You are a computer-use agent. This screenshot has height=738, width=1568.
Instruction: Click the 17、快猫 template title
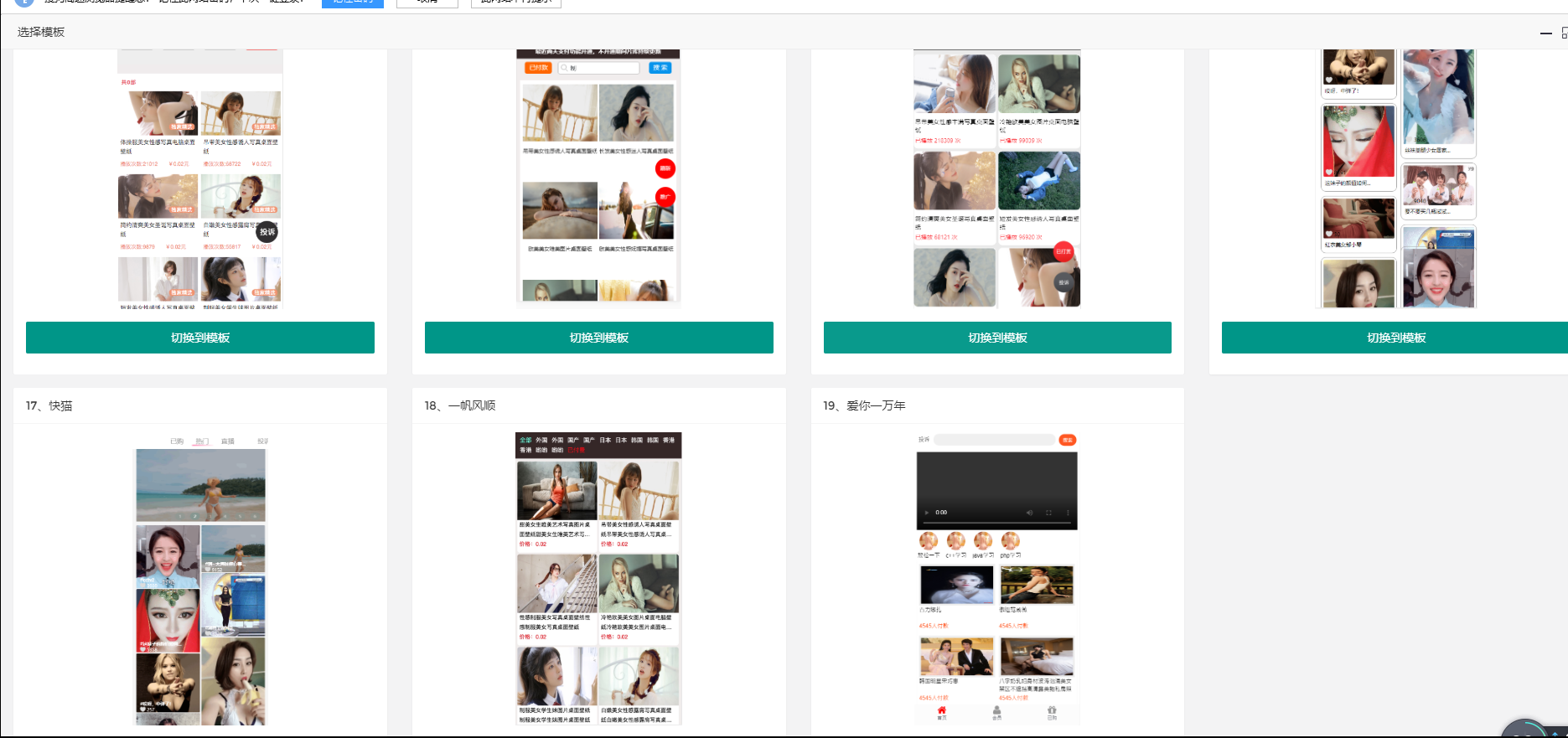49,405
